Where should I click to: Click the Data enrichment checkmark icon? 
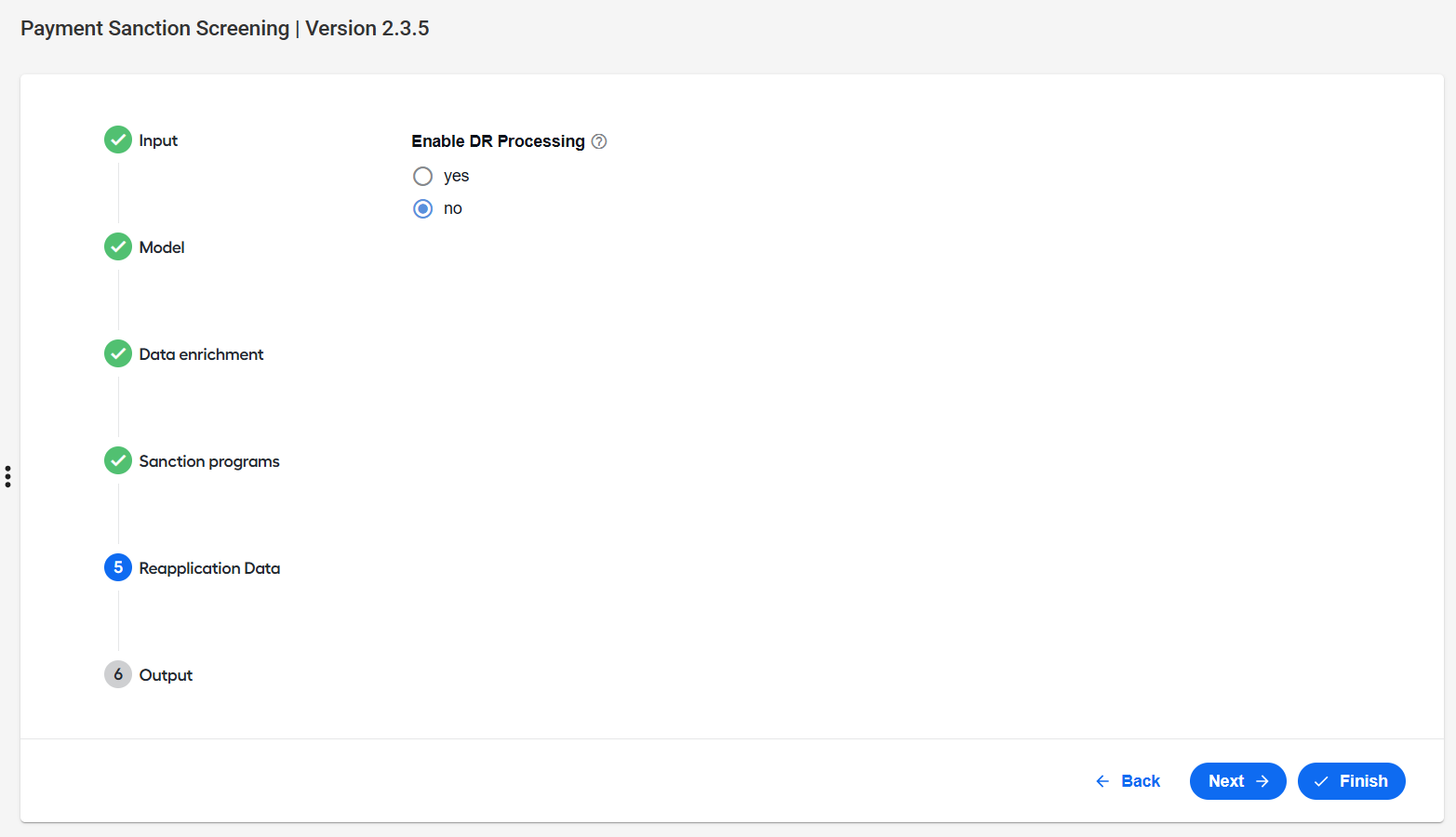118,353
